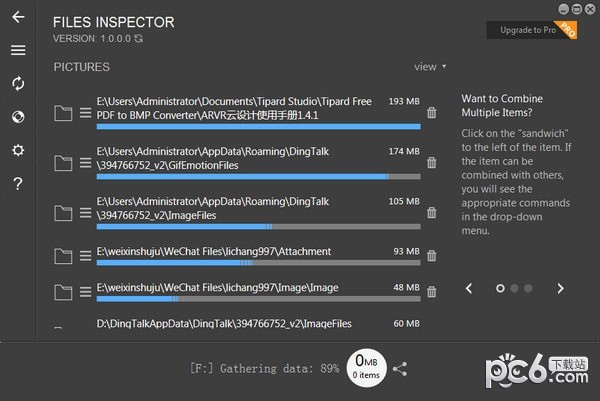Open the hamburger menu in sidebar
Image resolution: width=600 pixels, height=401 pixels.
coord(18,50)
